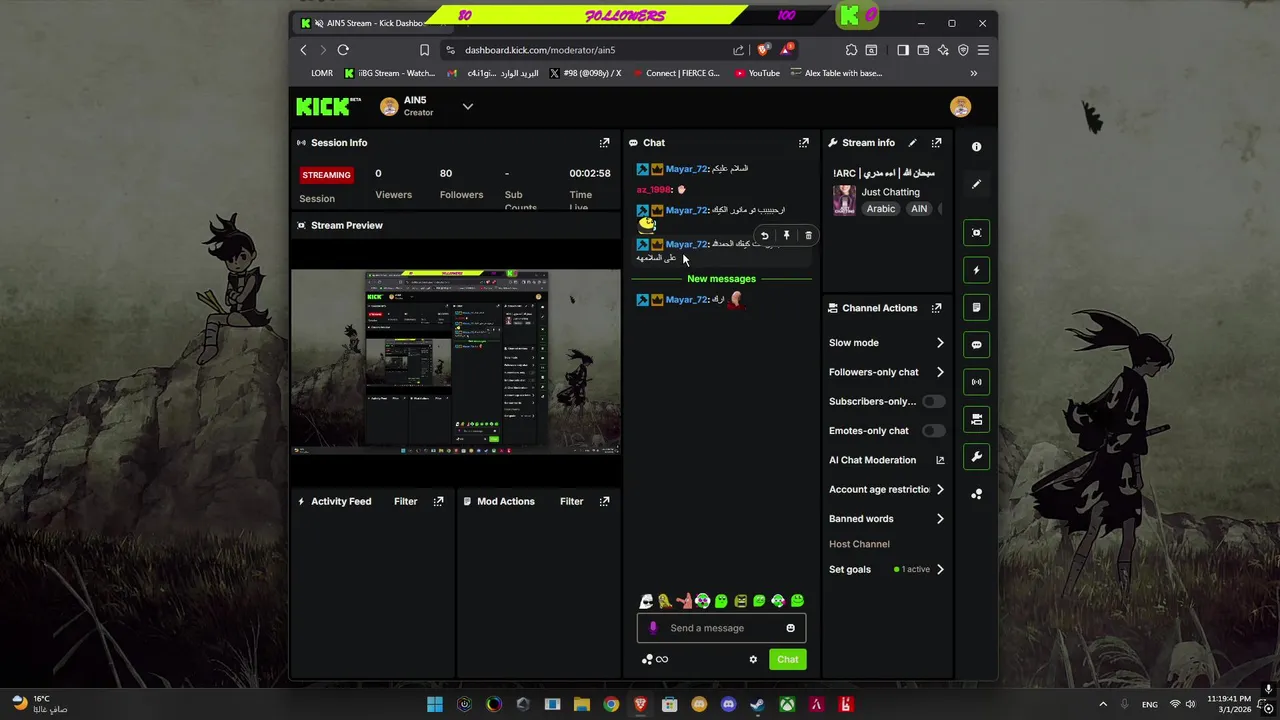
Task: Pop out the Session Info panel
Action: pyautogui.click(x=604, y=143)
